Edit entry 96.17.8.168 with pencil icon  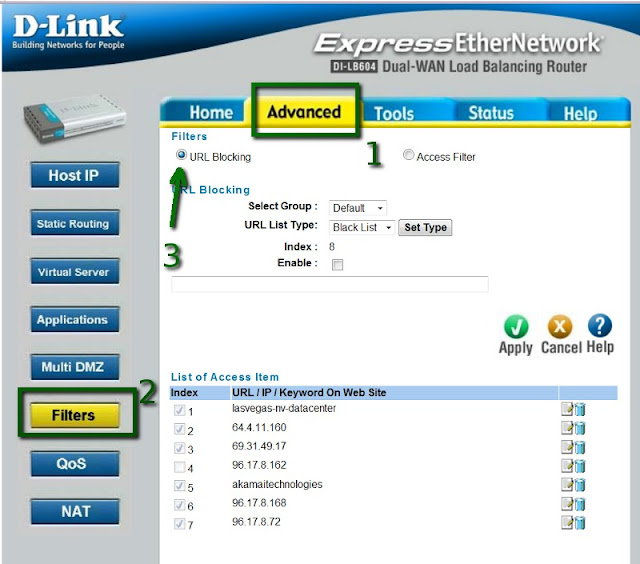567,504
